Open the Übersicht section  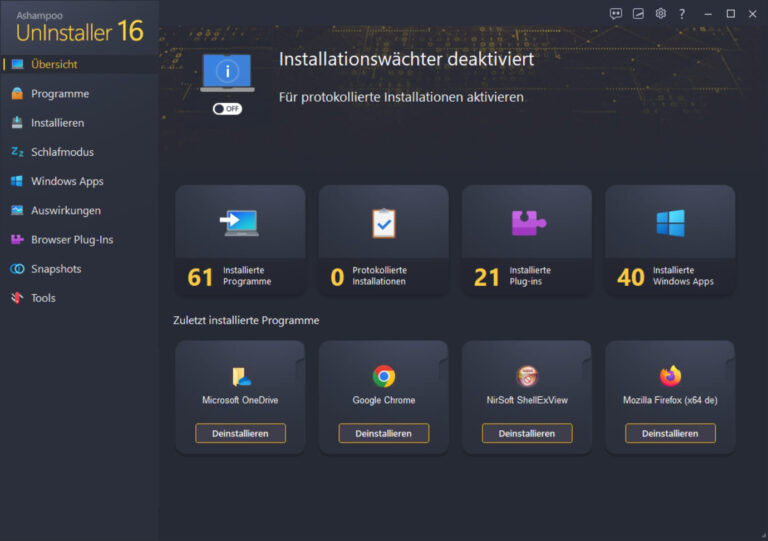pyautogui.click(x=79, y=64)
